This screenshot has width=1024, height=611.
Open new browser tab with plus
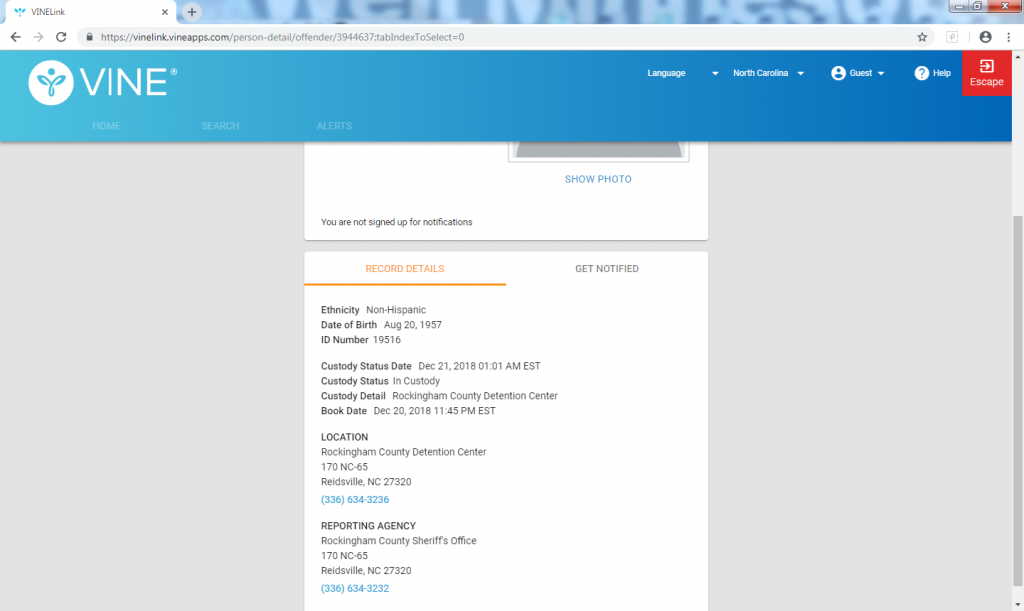[192, 12]
